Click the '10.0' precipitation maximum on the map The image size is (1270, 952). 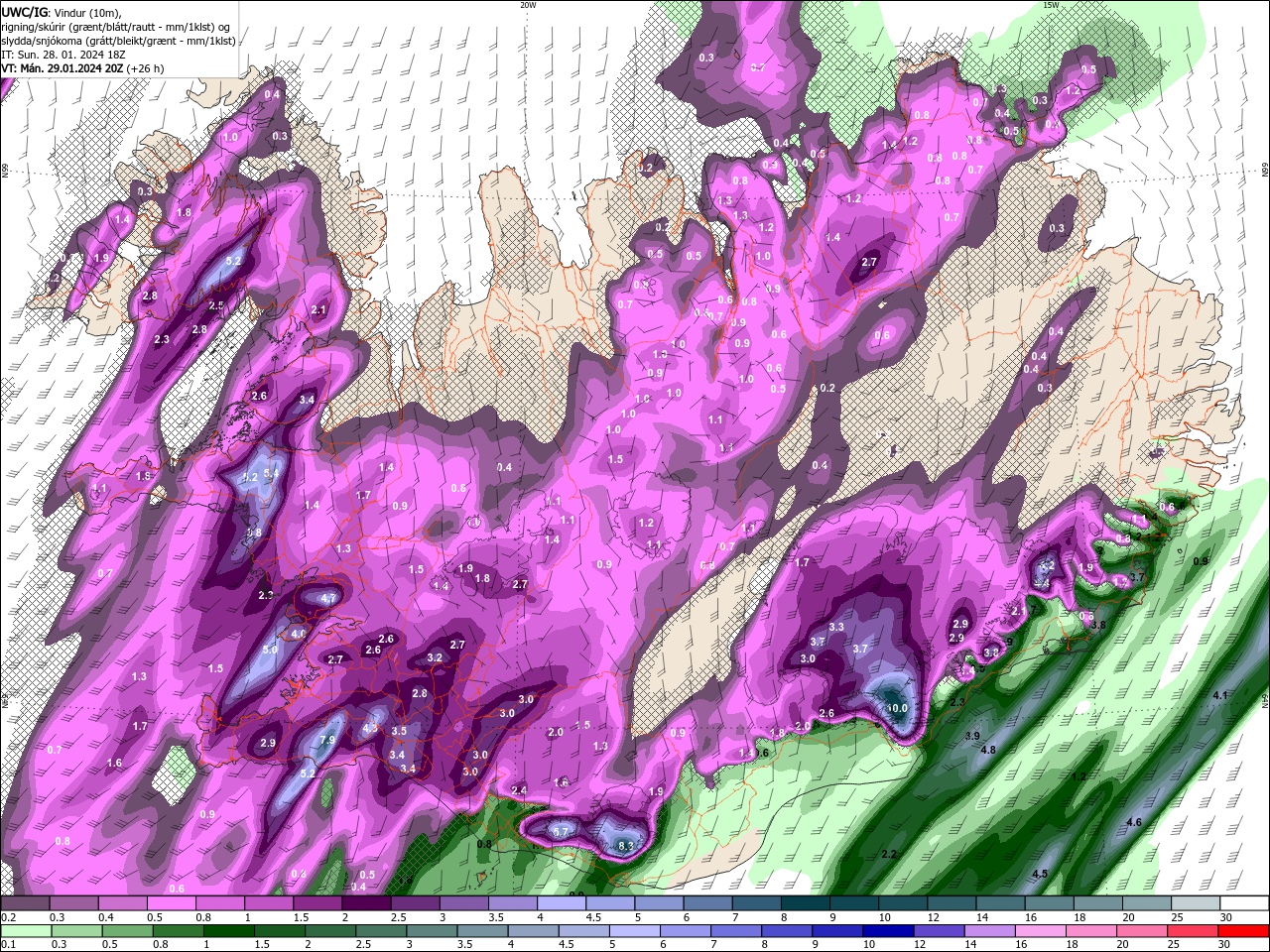click(897, 708)
